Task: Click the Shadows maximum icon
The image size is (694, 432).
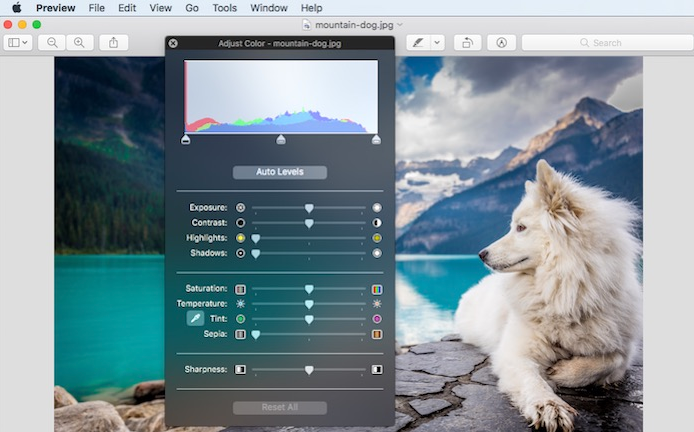Action: tap(377, 253)
